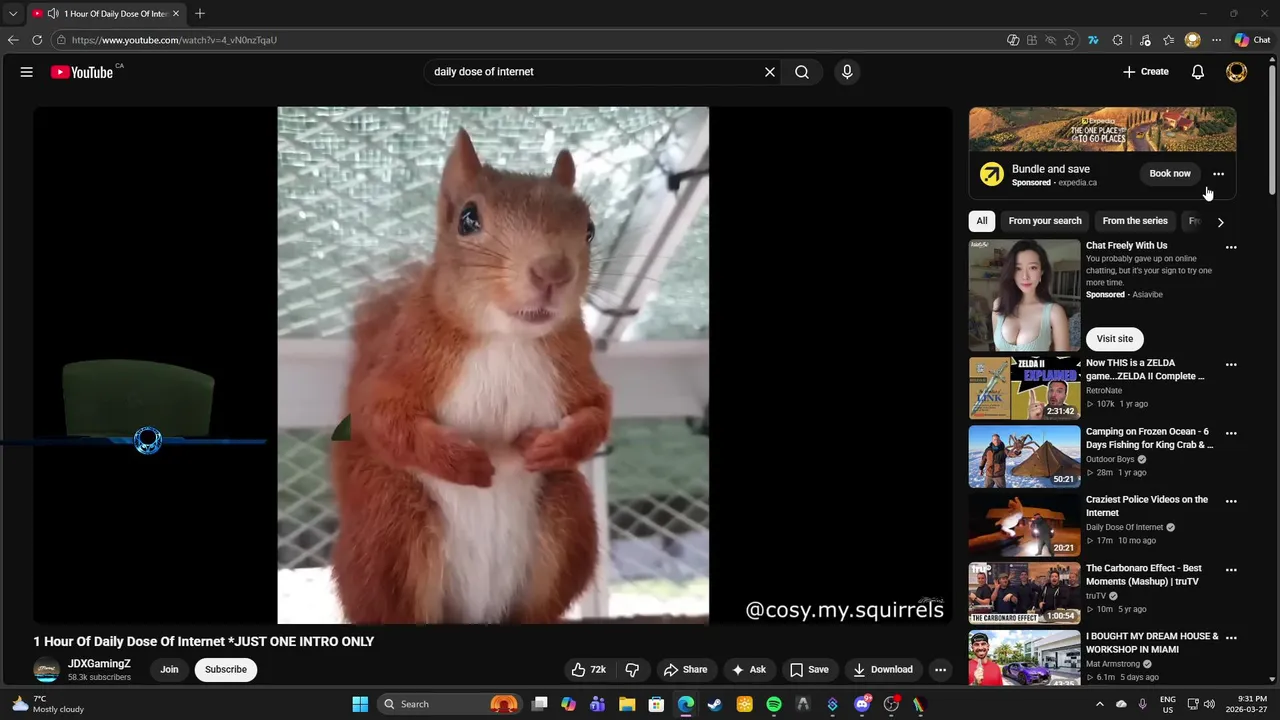Open a new browser tab
The width and height of the screenshot is (1280, 720).
pyautogui.click(x=200, y=14)
